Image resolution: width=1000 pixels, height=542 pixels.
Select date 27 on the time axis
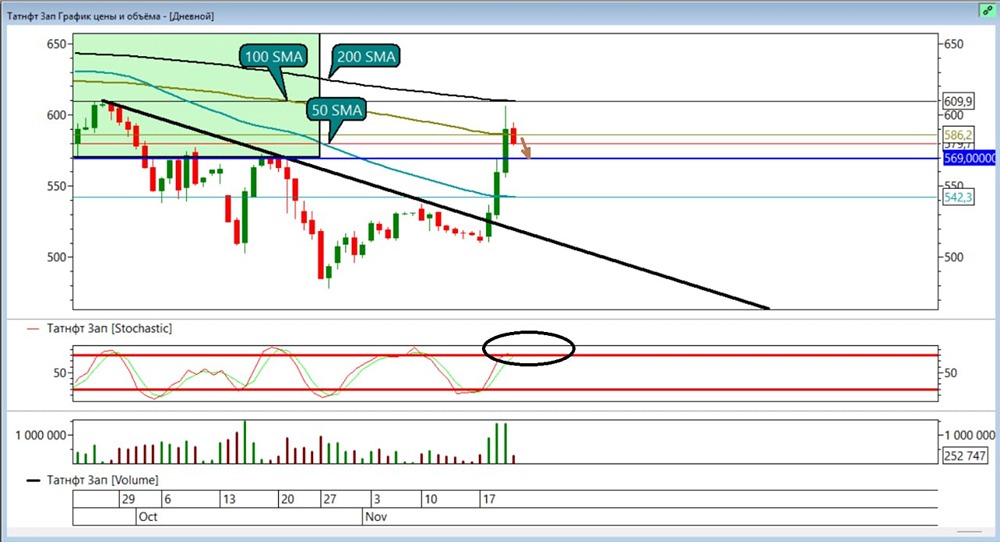click(x=330, y=499)
